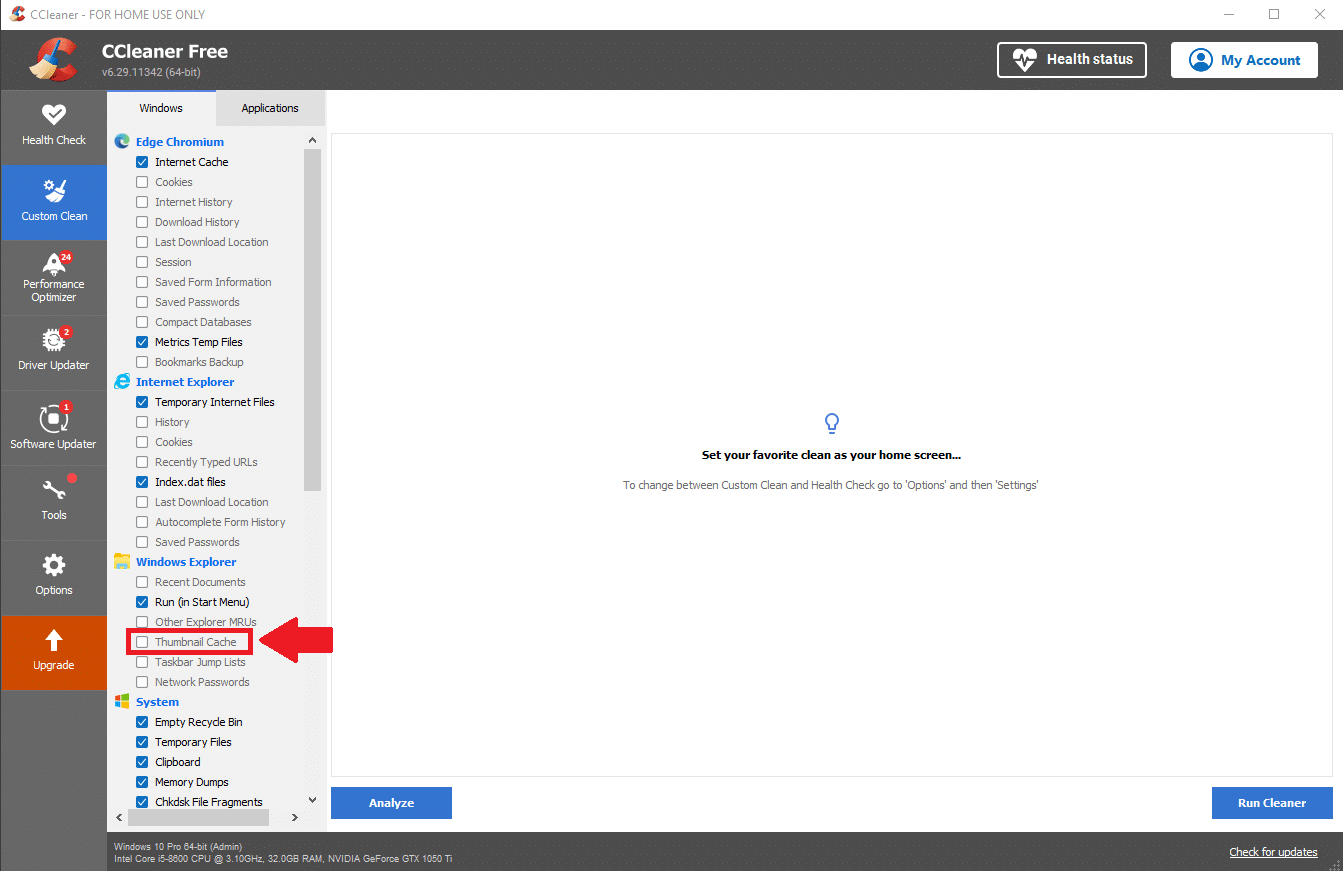Check Edge Cookies checkbox
Viewport: 1343px width, 871px height.
[x=142, y=182]
